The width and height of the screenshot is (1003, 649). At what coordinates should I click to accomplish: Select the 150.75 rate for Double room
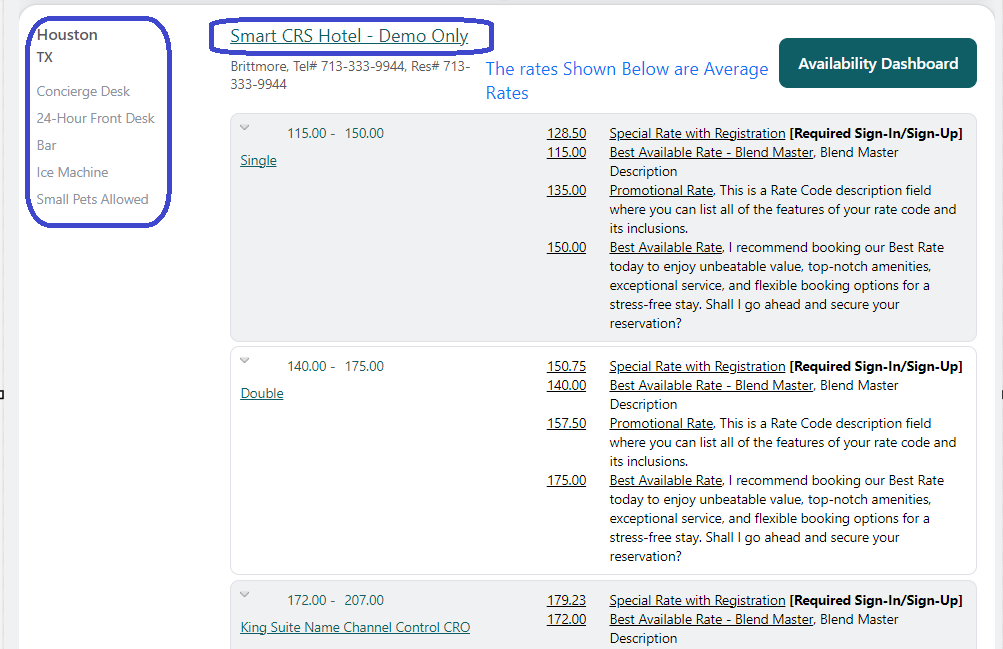click(566, 366)
